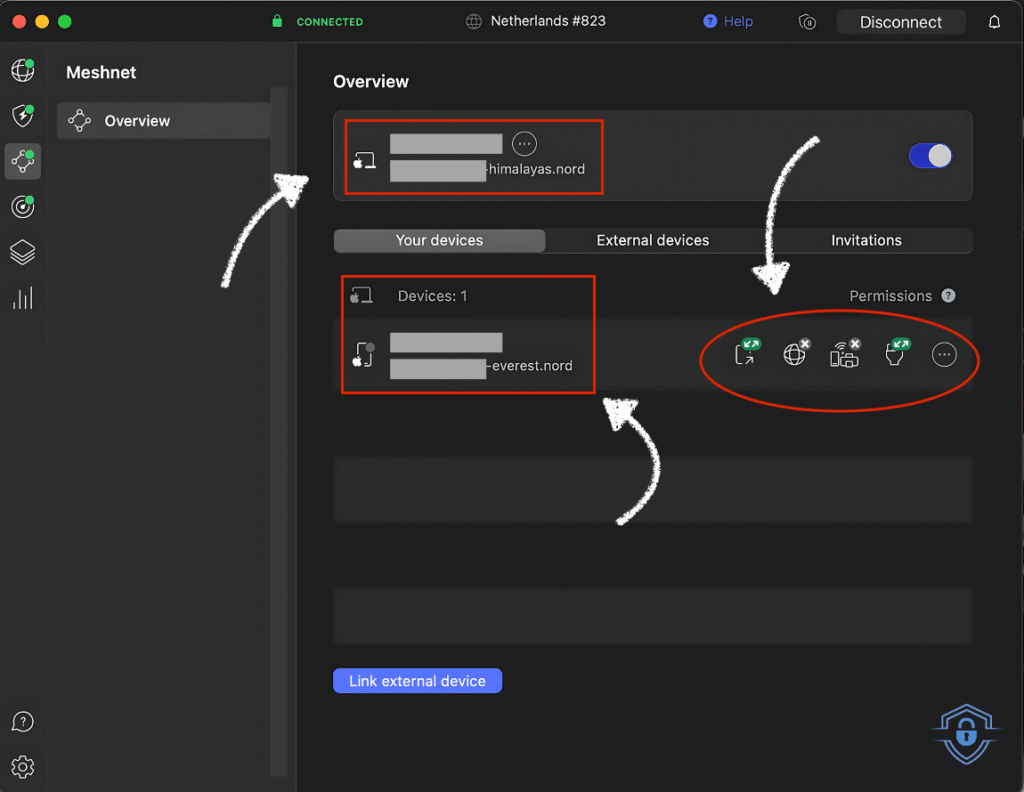Click the everest.nord phone device icon

tap(363, 355)
